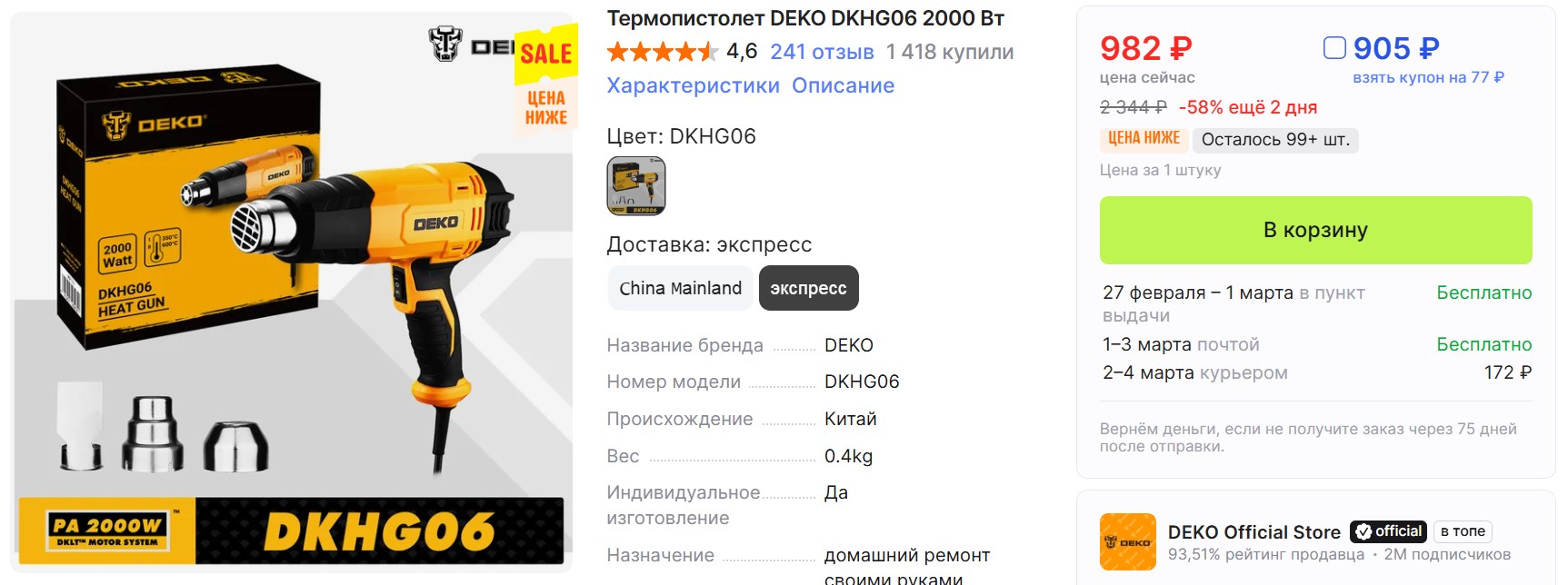The width and height of the screenshot is (1568, 585).
Task: Open the Описание section
Action: coord(843,85)
